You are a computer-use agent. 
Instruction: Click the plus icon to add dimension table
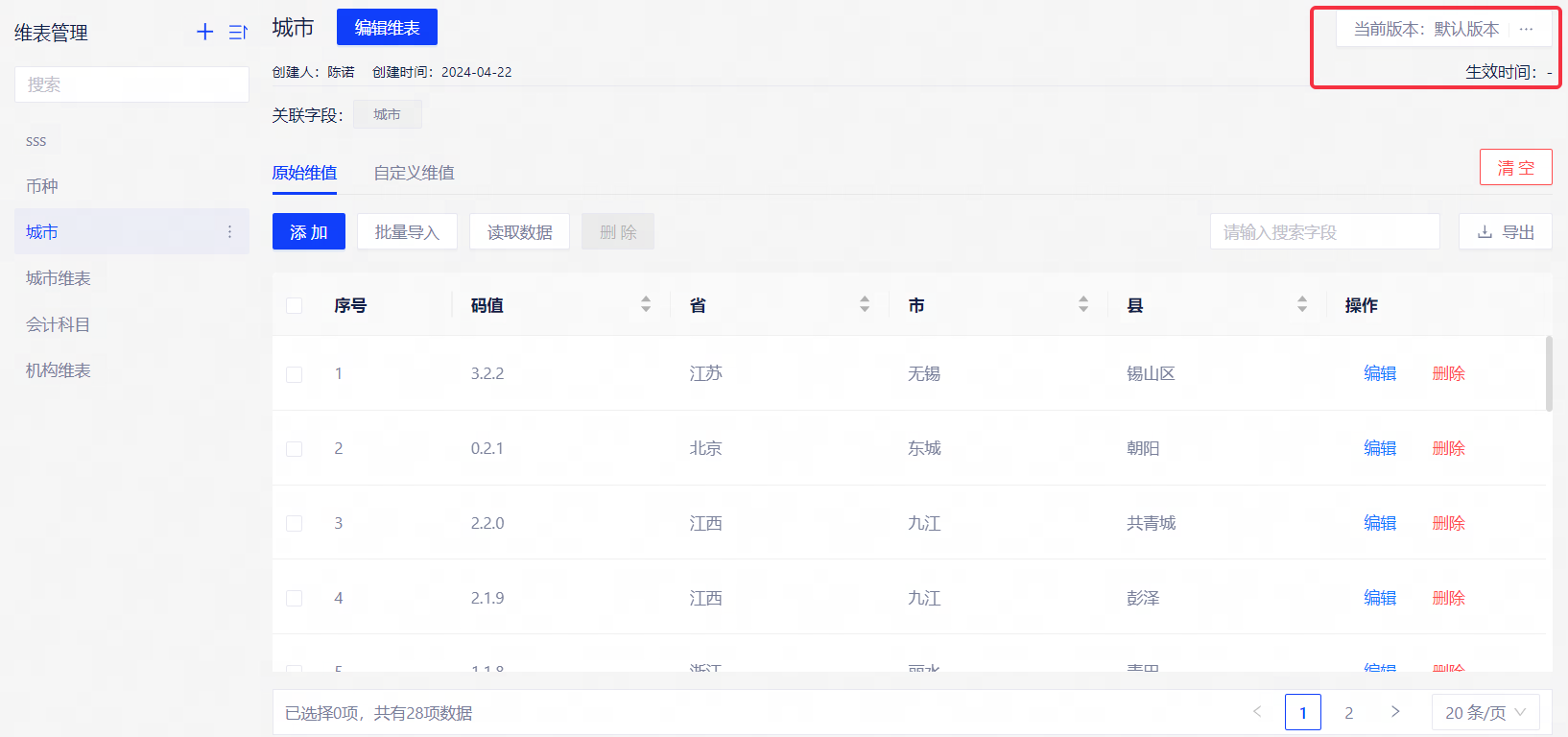(204, 32)
